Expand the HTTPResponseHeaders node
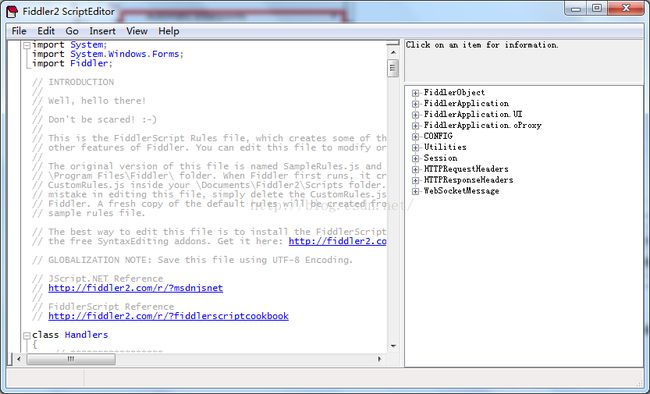The image size is (650, 394). point(415,180)
